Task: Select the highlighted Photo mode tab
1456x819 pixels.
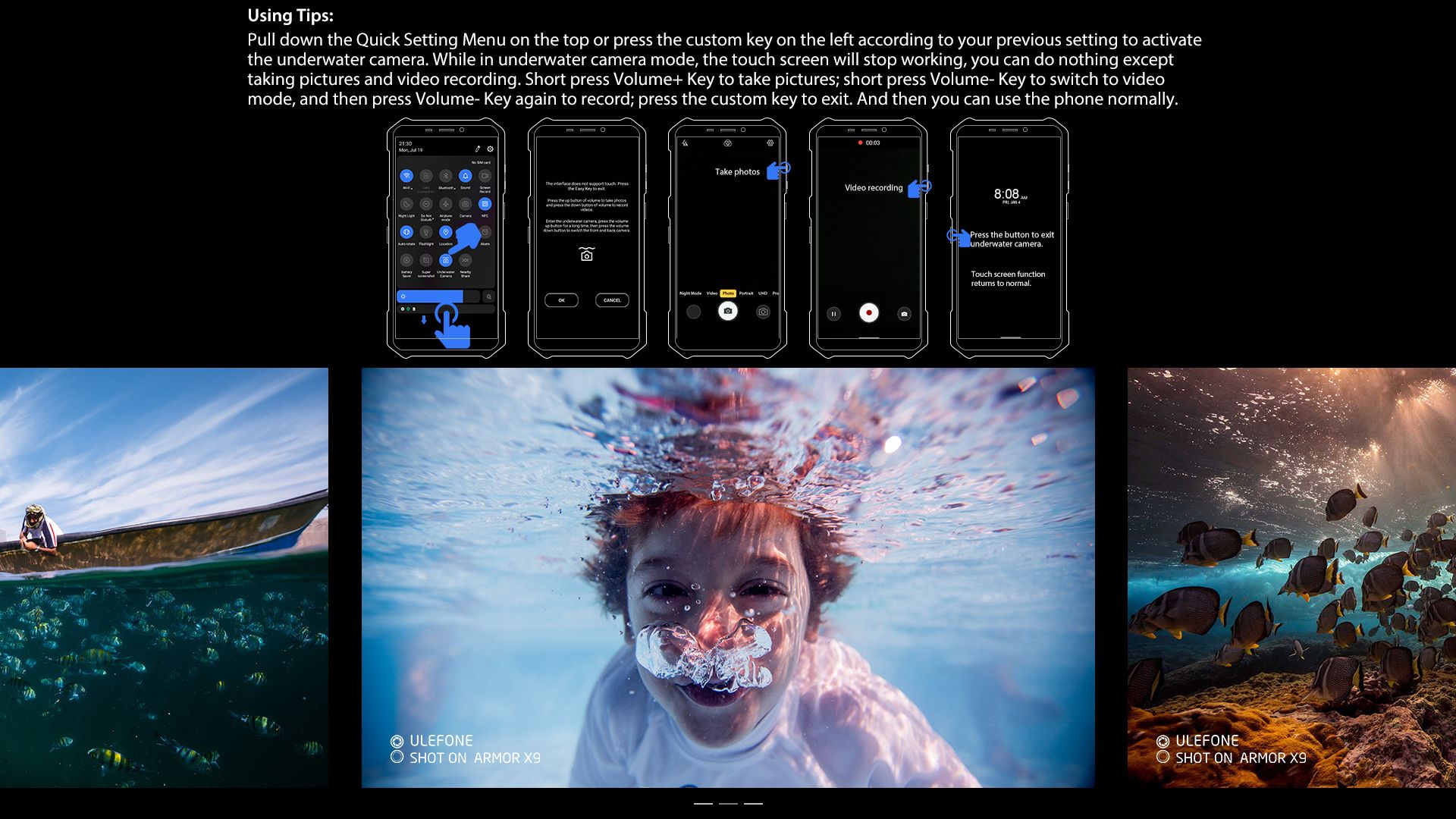Action: (x=728, y=293)
